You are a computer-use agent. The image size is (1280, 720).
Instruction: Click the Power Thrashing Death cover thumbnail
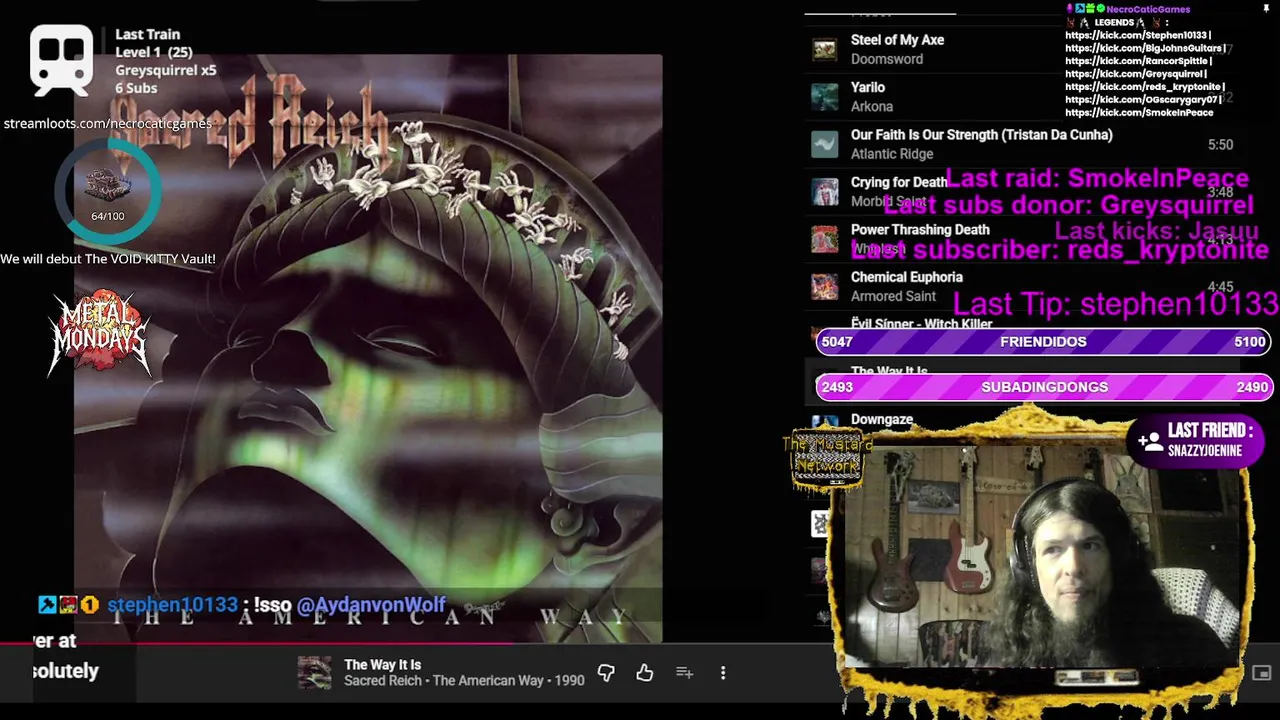(x=824, y=239)
